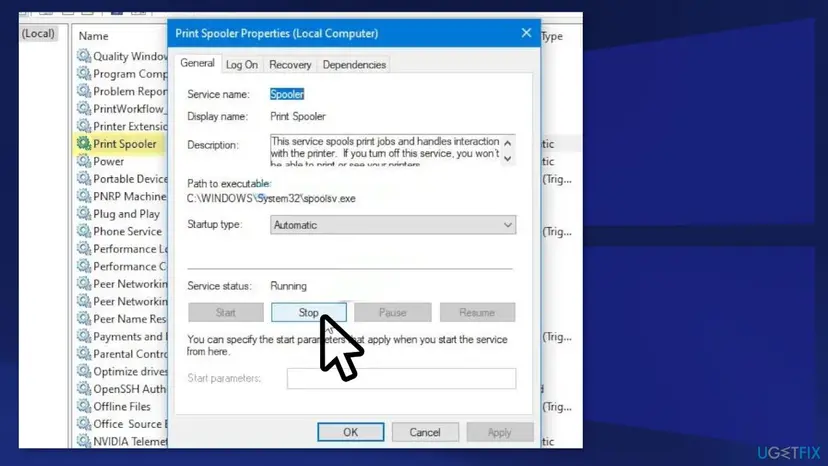Image resolution: width=828 pixels, height=466 pixels.
Task: Close the Print Spooler Properties dialog
Action: pyautogui.click(x=526, y=33)
